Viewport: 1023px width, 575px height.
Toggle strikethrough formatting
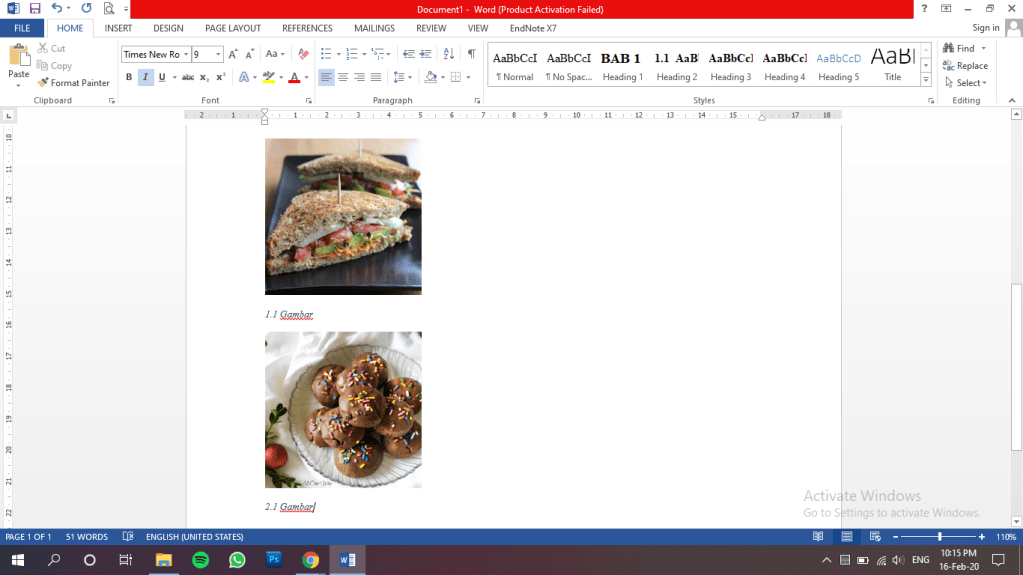[188, 77]
